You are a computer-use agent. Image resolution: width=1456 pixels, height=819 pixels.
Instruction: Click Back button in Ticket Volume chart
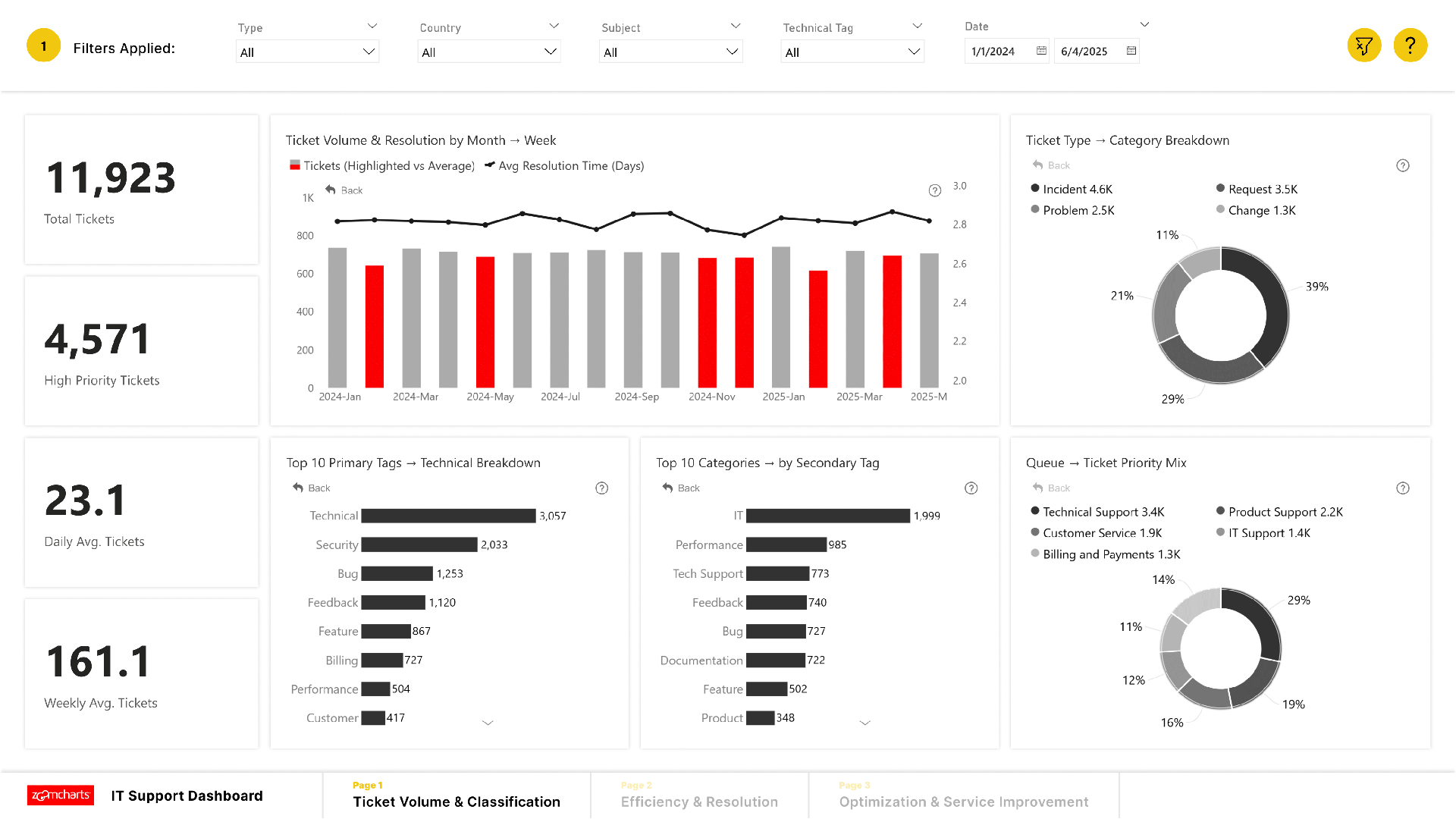tap(344, 190)
